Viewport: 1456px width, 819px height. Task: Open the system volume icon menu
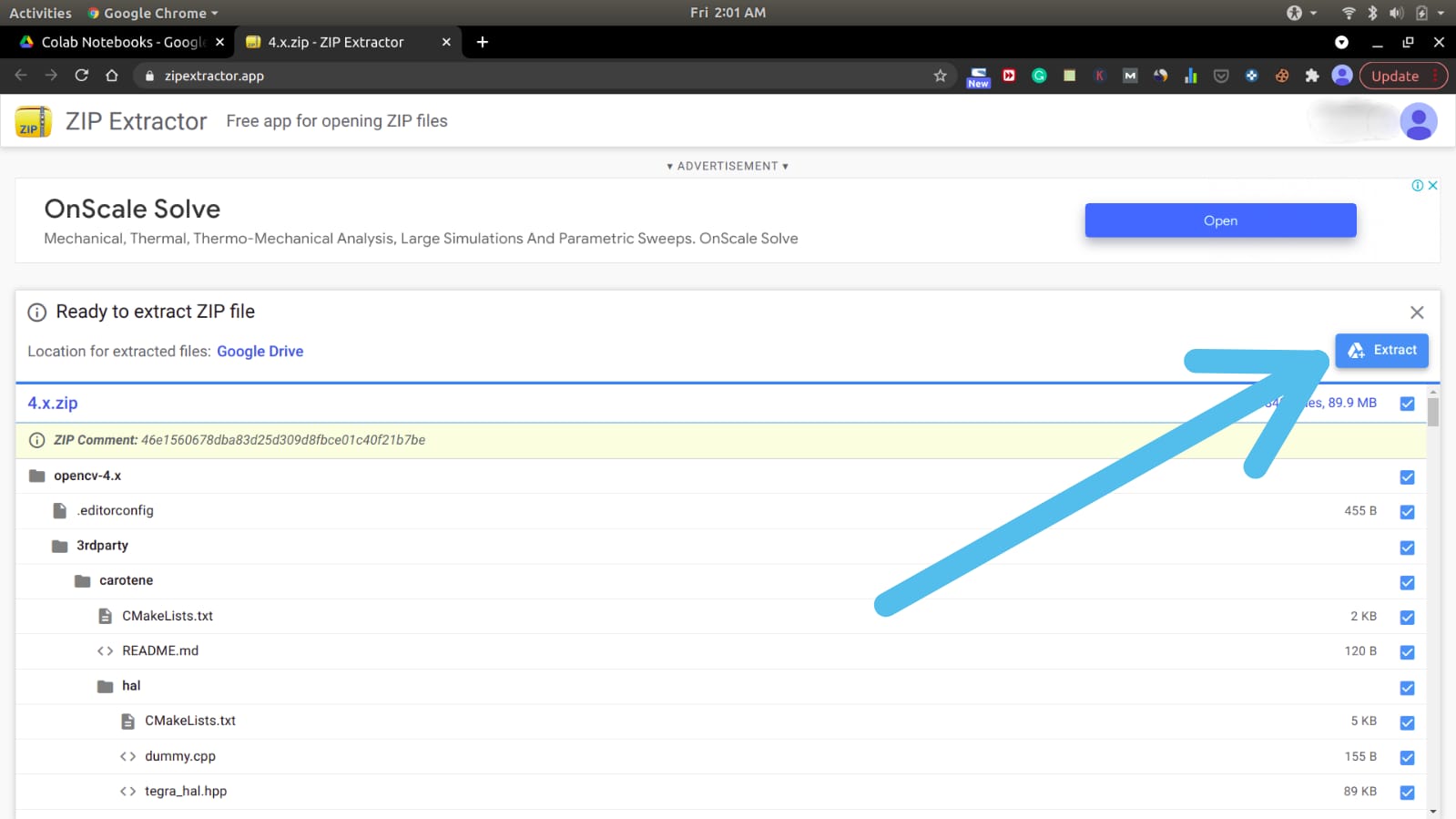coord(1397,13)
